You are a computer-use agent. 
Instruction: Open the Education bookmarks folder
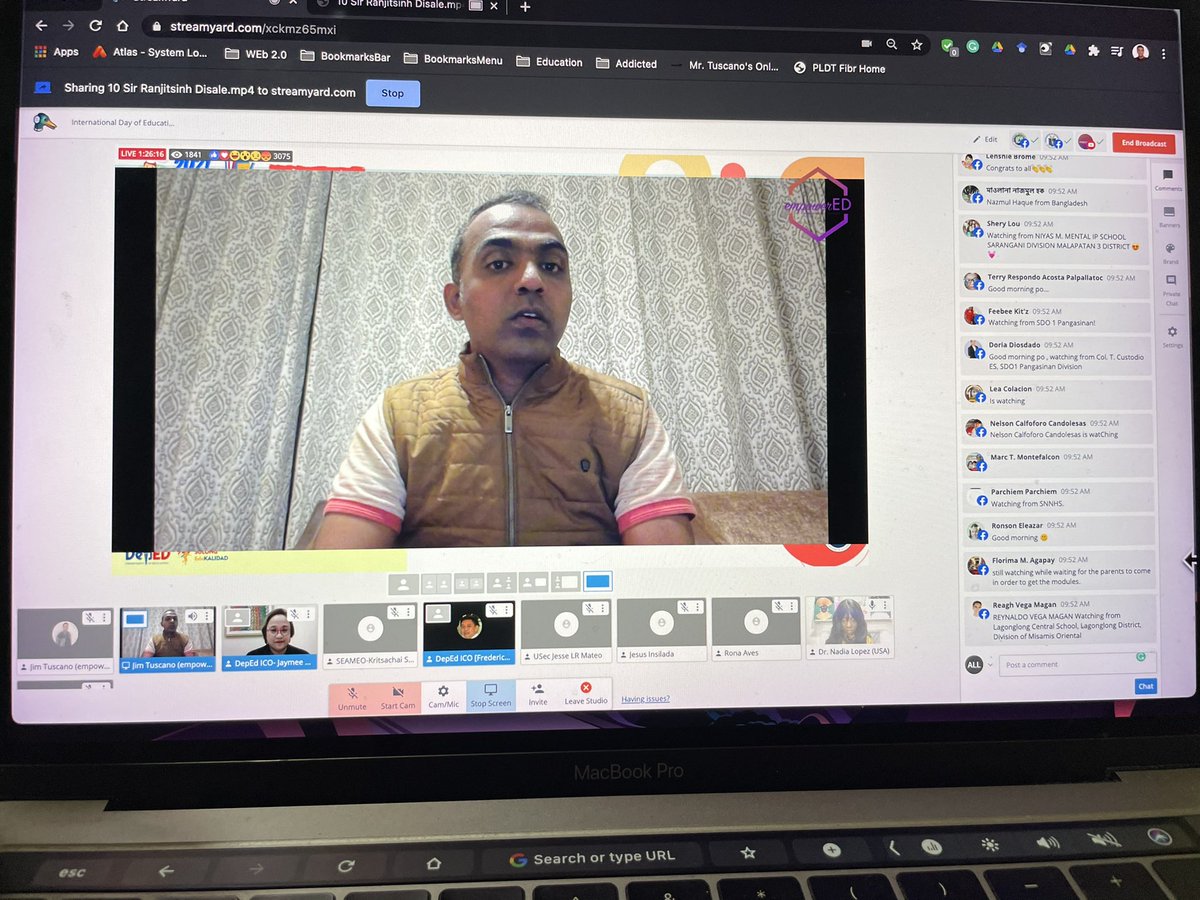[x=549, y=62]
